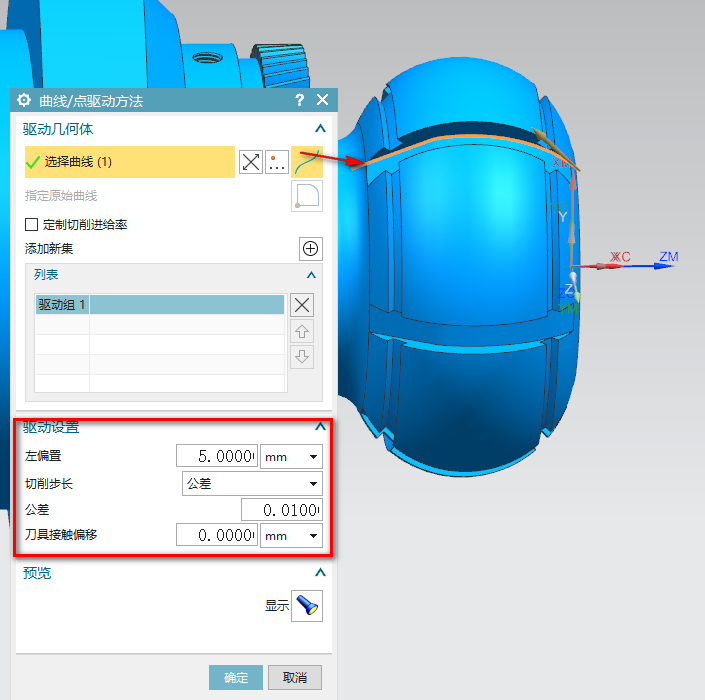
Task: Select 驱动组 1 row in list
Action: click(160, 304)
